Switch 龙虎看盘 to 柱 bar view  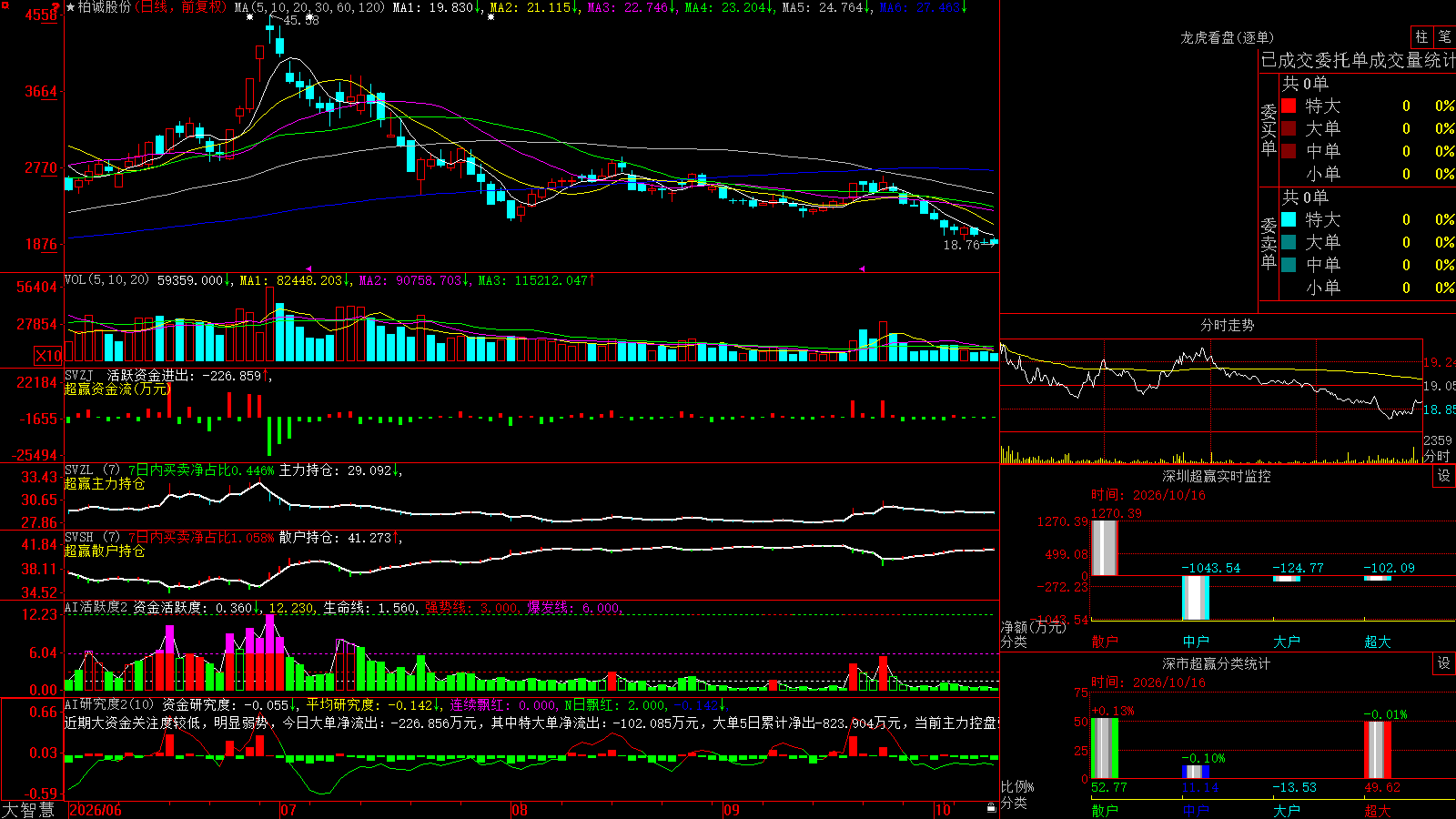[x=1421, y=36]
